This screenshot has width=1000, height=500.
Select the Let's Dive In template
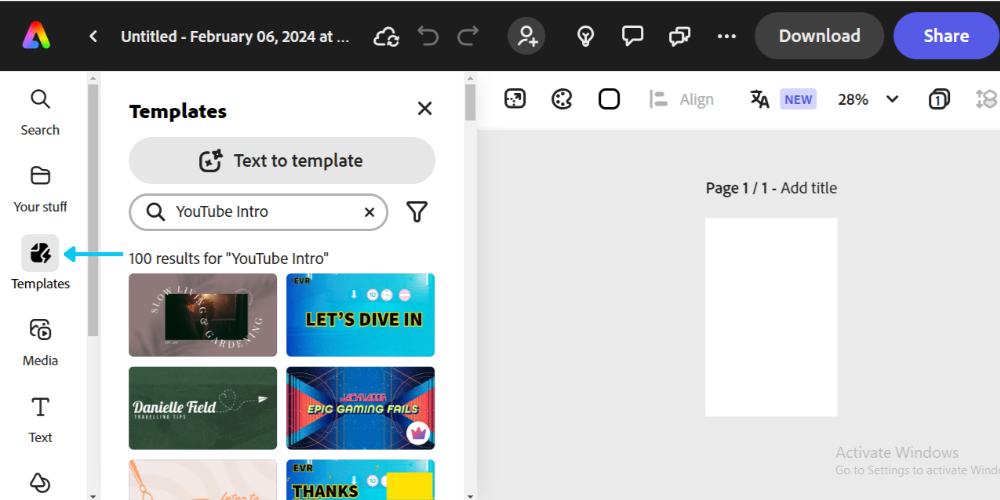point(360,315)
